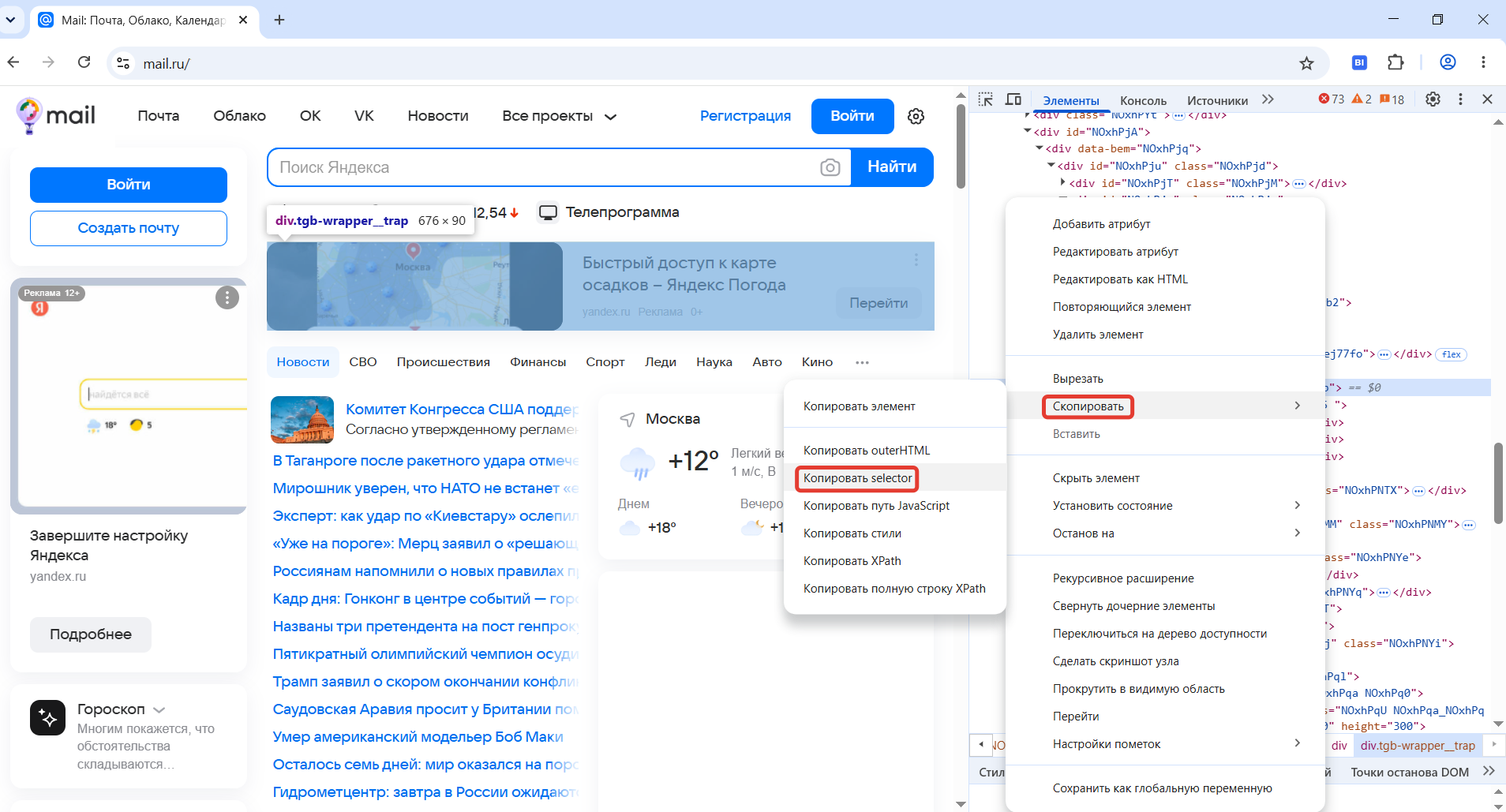Switch to the Консоль tab
This screenshot has height=812, width=1506.
1143,100
